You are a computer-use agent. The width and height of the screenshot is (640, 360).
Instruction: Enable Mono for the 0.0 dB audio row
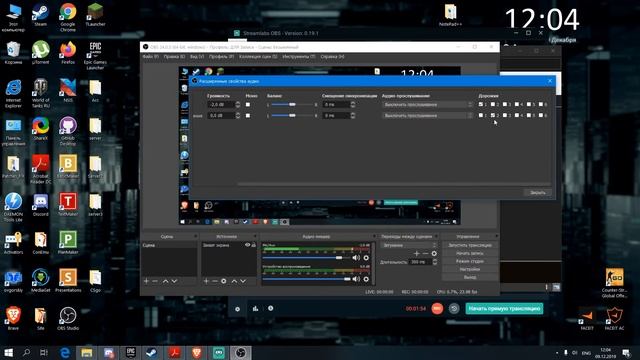click(x=248, y=116)
